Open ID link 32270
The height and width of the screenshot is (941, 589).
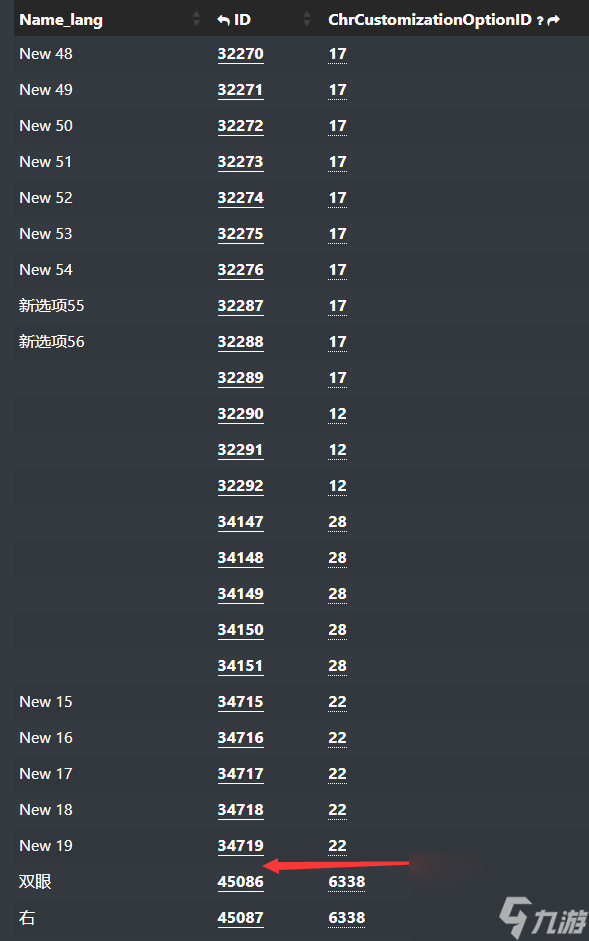240,54
